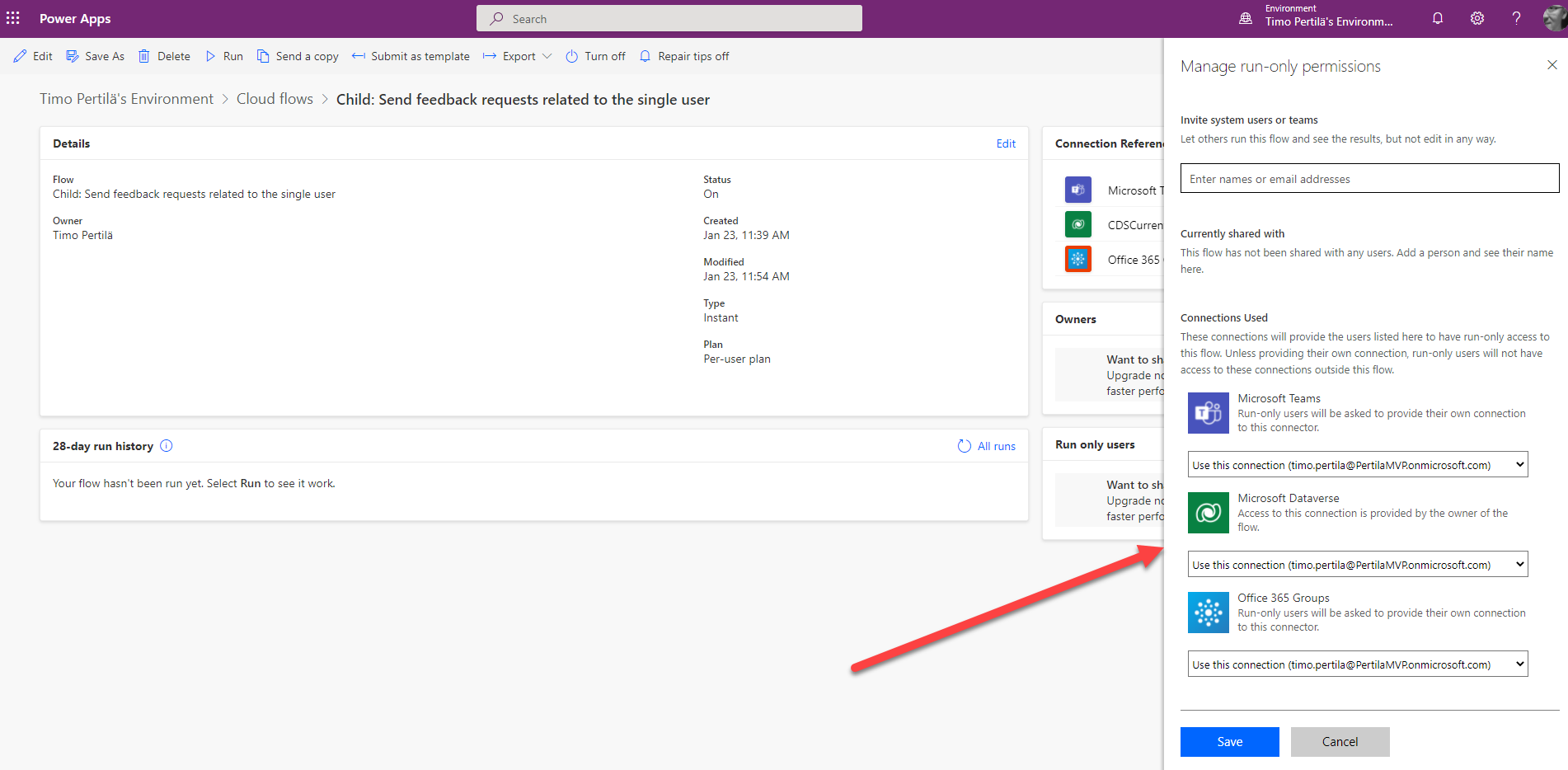Turn off the flow from toolbar
The width and height of the screenshot is (1568, 770).
coord(595,56)
